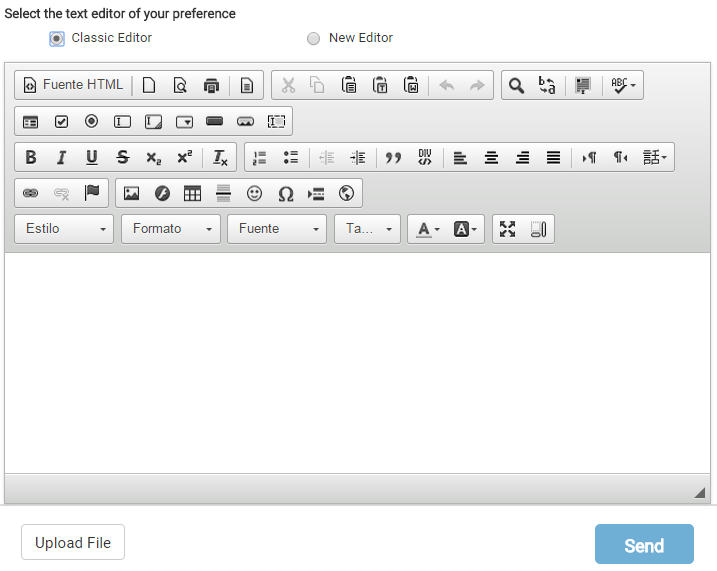The width and height of the screenshot is (717, 571).
Task: Click the Upload File button
Action: click(73, 543)
